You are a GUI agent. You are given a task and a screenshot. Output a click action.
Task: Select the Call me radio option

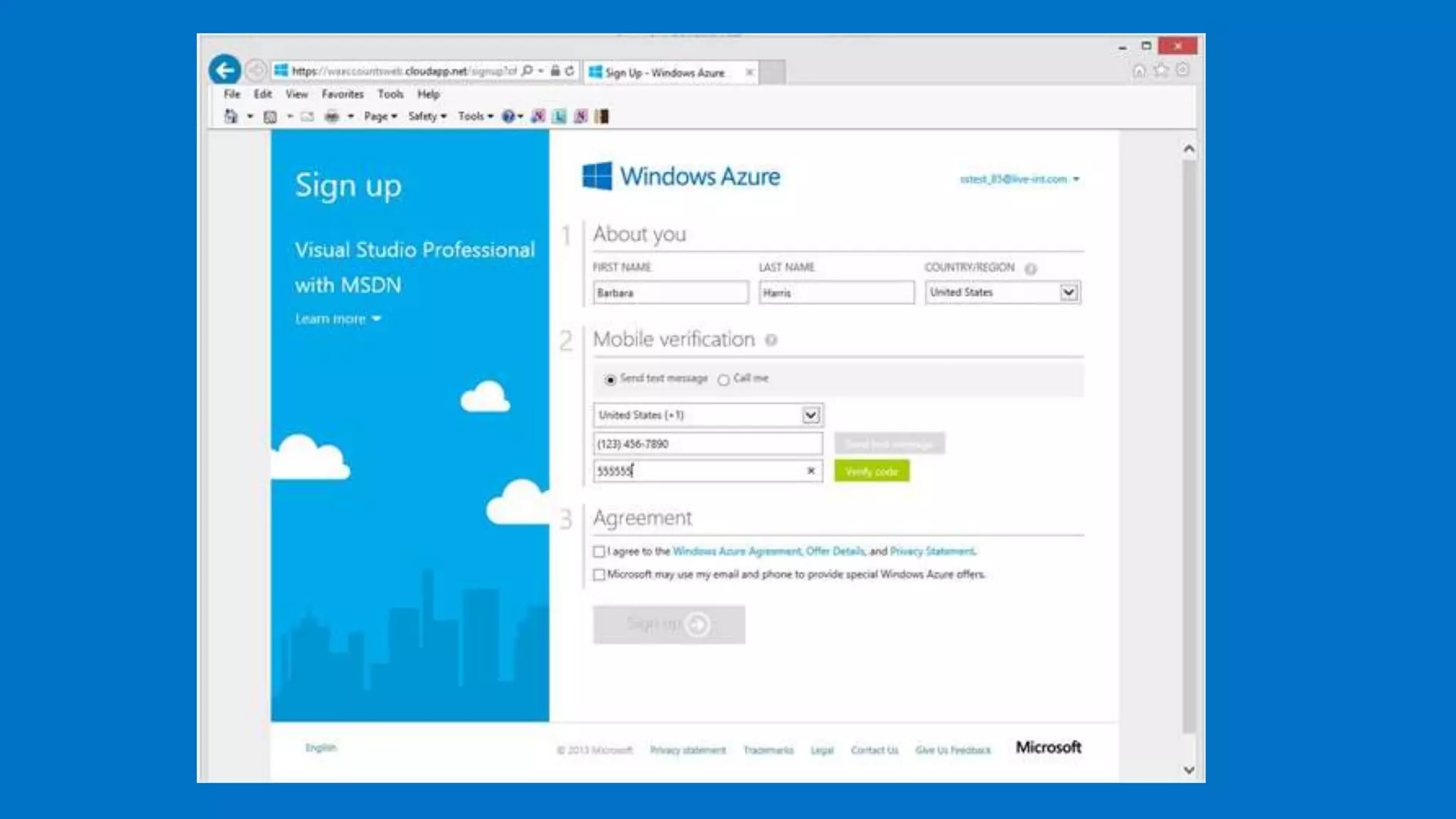tap(724, 380)
